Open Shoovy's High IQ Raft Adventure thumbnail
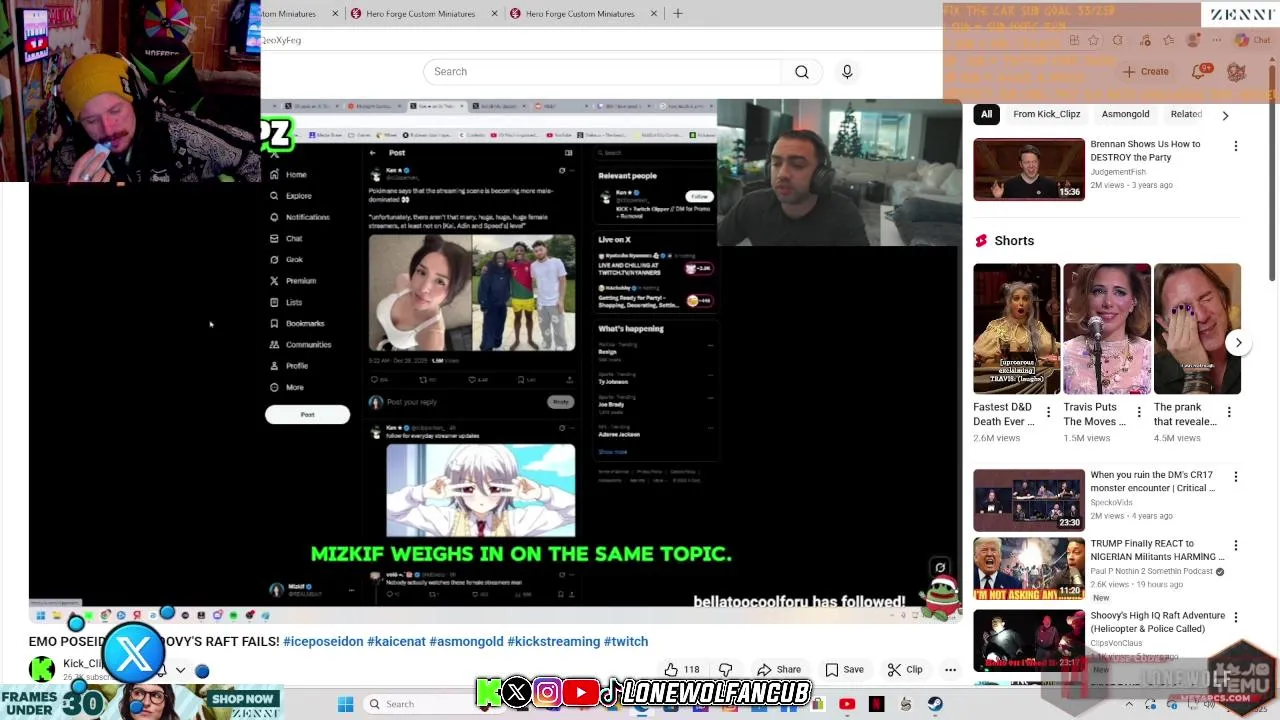The image size is (1280, 720). (1029, 641)
